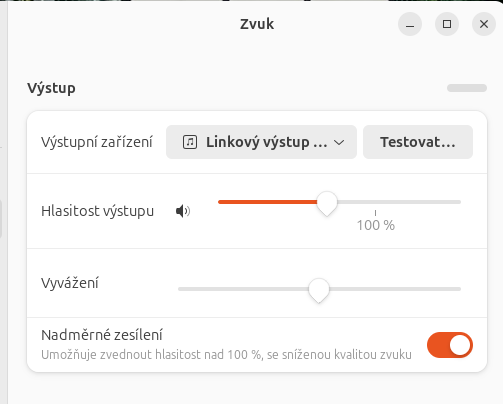Click the Testovat… button
The height and width of the screenshot is (404, 503).
pos(418,142)
